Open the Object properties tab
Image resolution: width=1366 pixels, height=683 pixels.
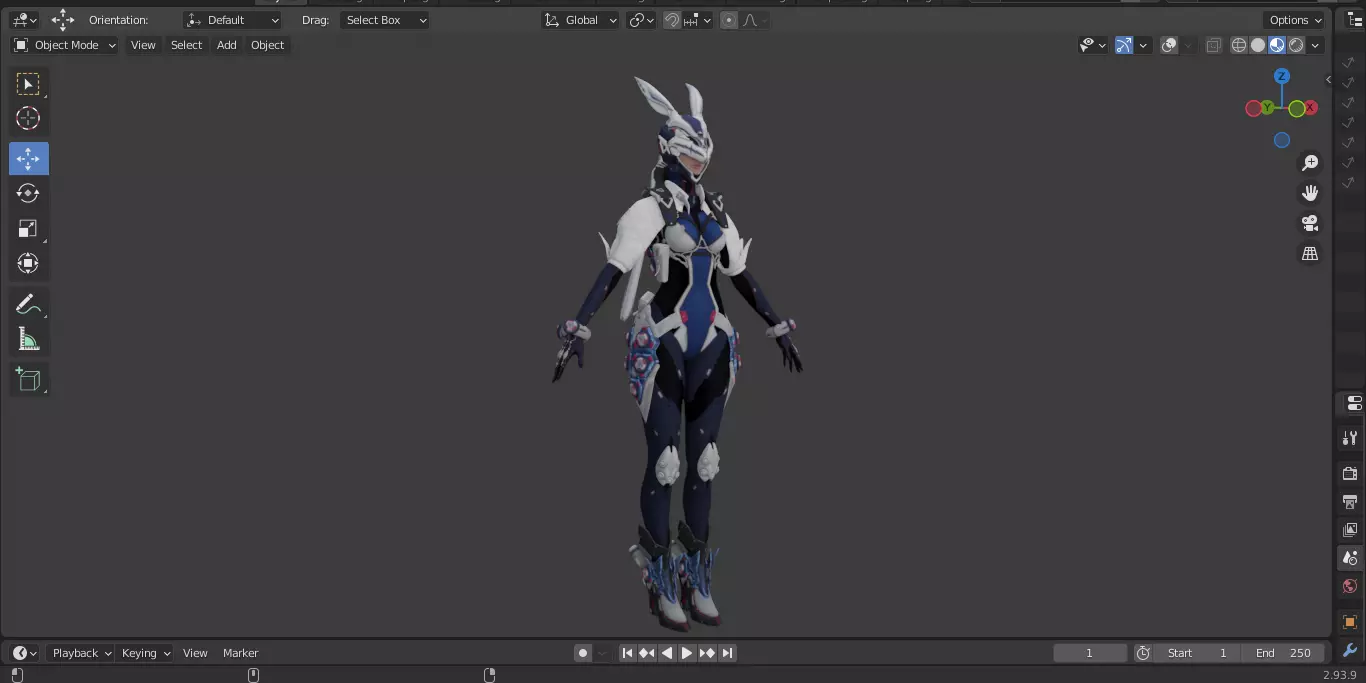pos(1350,622)
